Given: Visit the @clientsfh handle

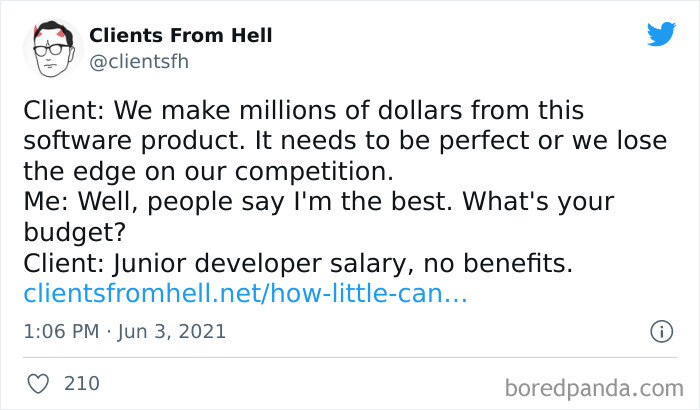Looking at the screenshot, I should point(139,60).
